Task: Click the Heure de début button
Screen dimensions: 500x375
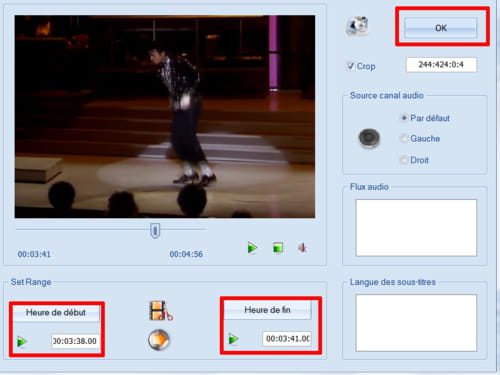Action: pyautogui.click(x=56, y=313)
